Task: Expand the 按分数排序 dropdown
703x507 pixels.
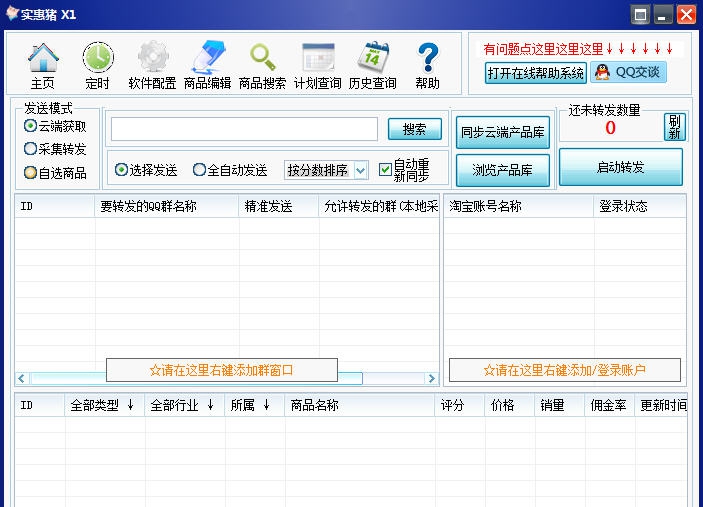Action: pos(360,170)
